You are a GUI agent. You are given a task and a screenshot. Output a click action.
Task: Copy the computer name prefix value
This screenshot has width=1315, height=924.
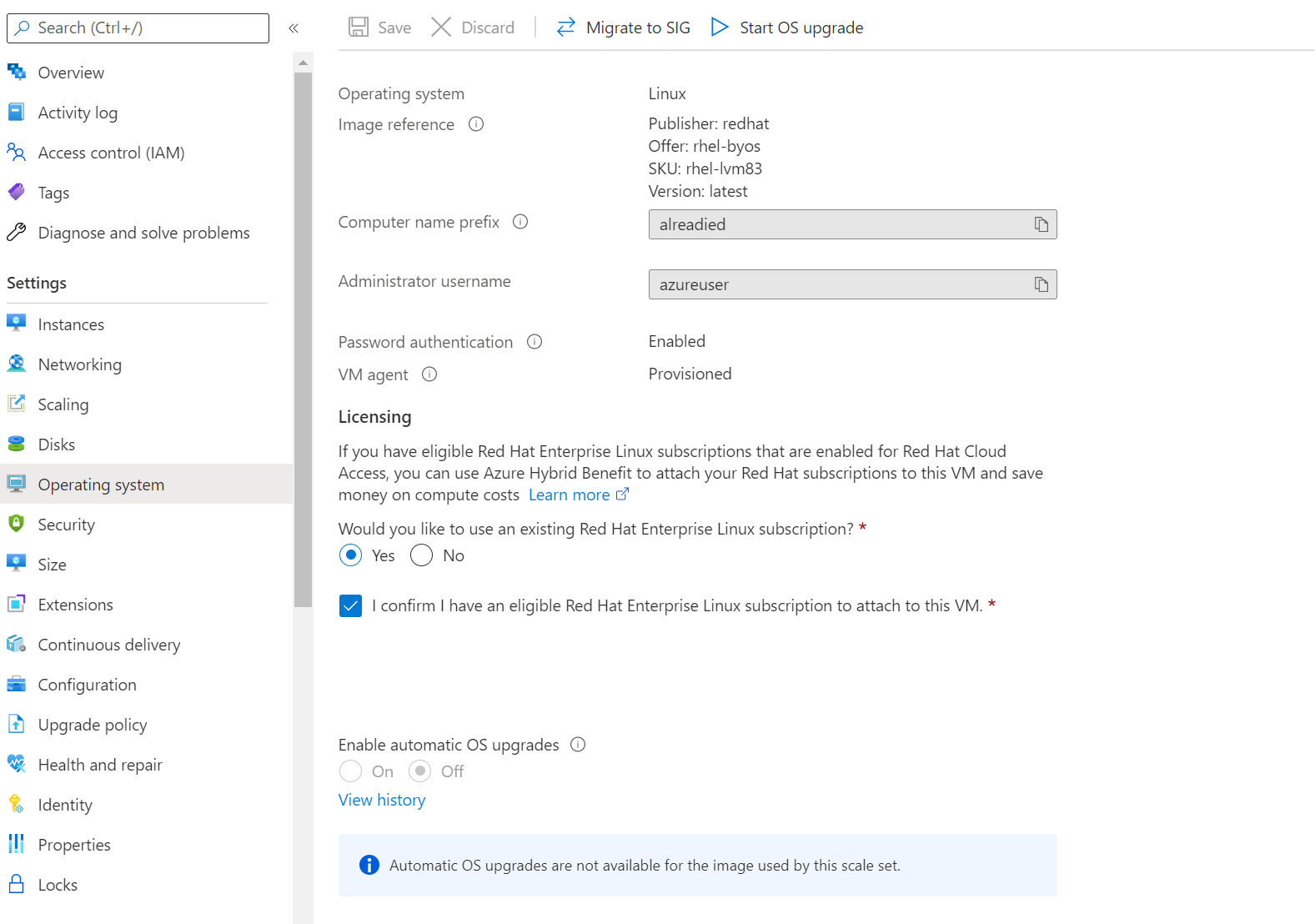point(1041,224)
